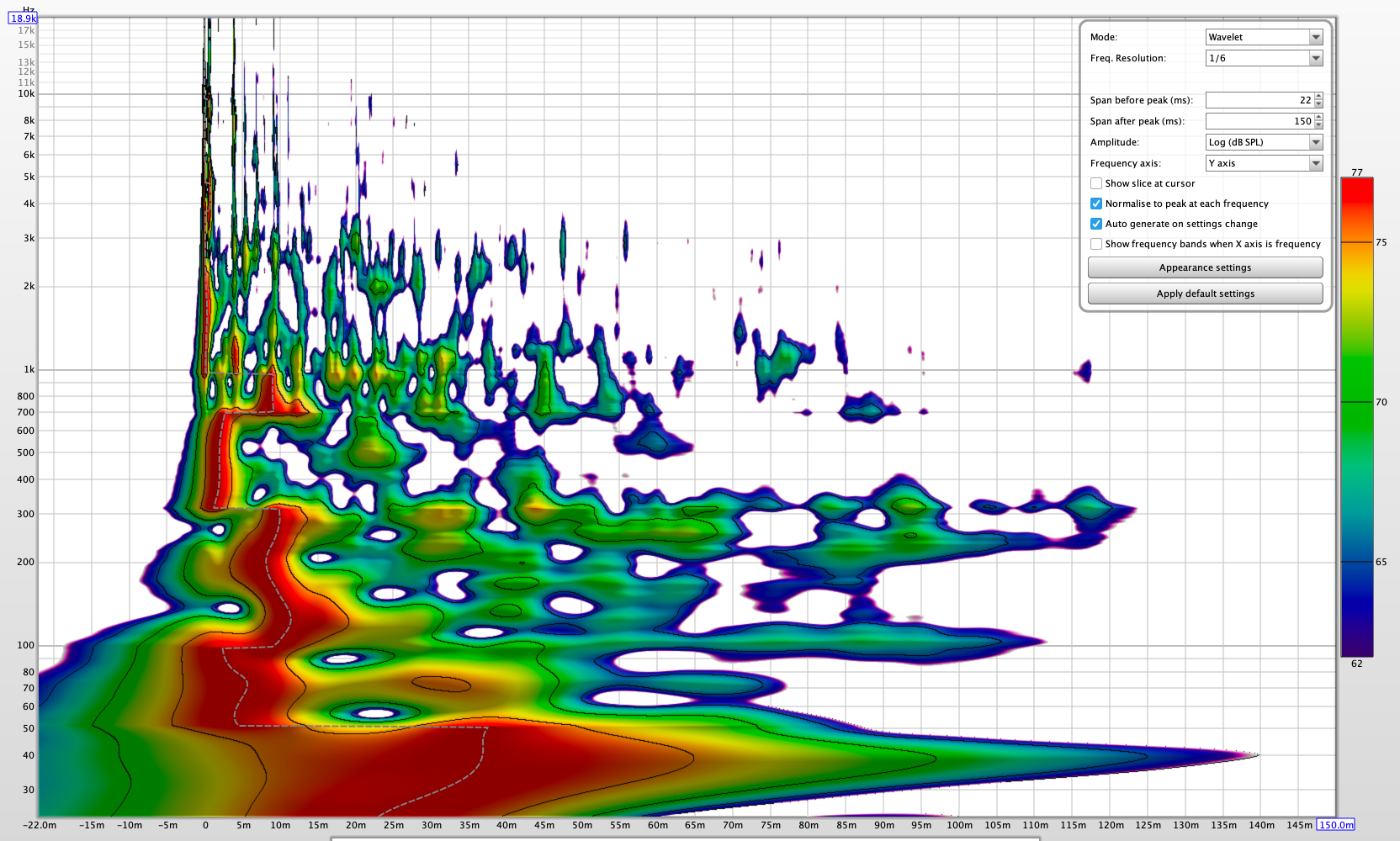Expand the Freq. Resolution dropdown

(1264, 58)
